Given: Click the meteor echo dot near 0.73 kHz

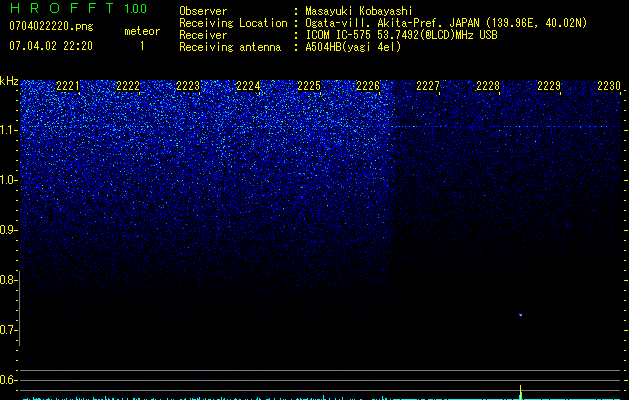Looking at the screenshot, I should (x=520, y=315).
